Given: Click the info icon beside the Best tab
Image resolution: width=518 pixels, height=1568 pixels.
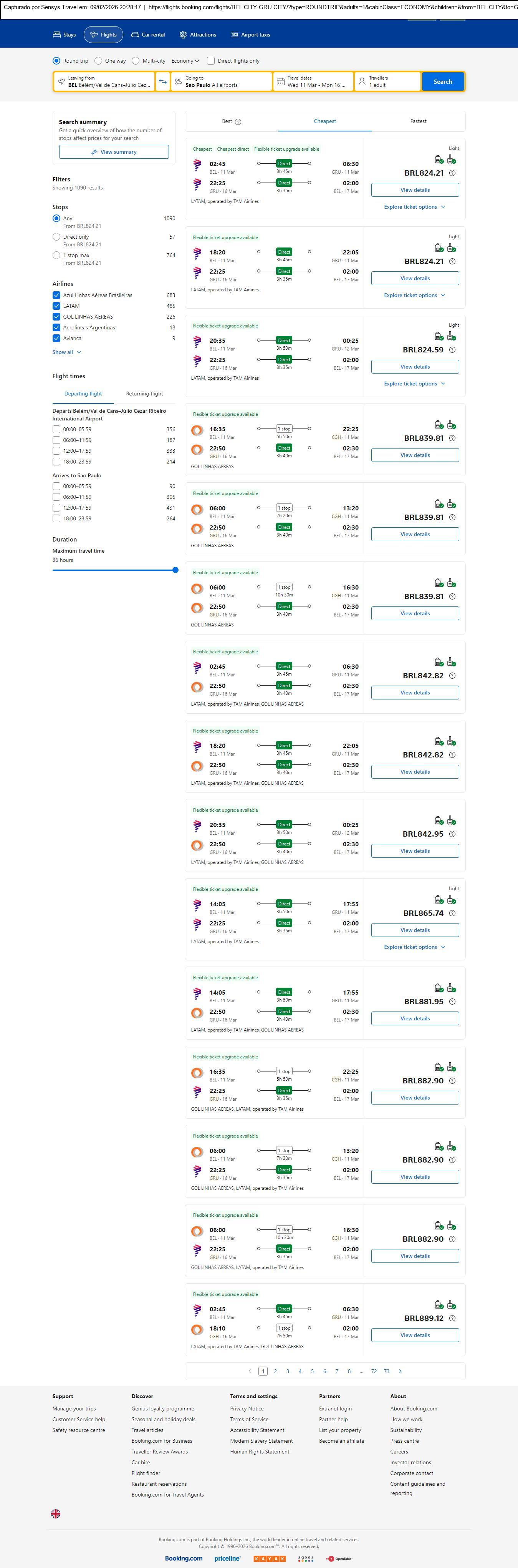Looking at the screenshot, I should pos(238,122).
